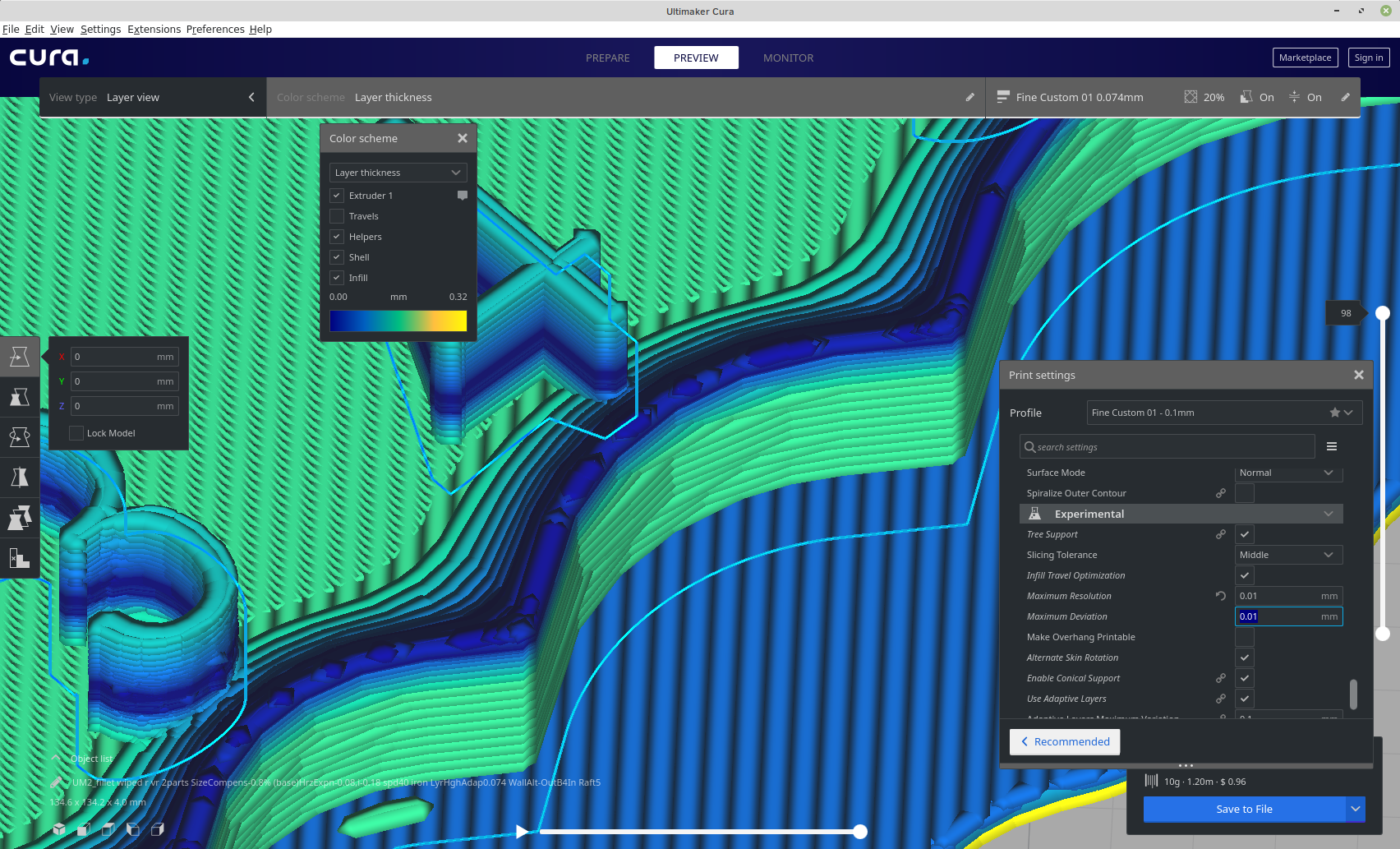Open Surface Mode dropdown
The height and width of the screenshot is (849, 1400).
point(1288,473)
